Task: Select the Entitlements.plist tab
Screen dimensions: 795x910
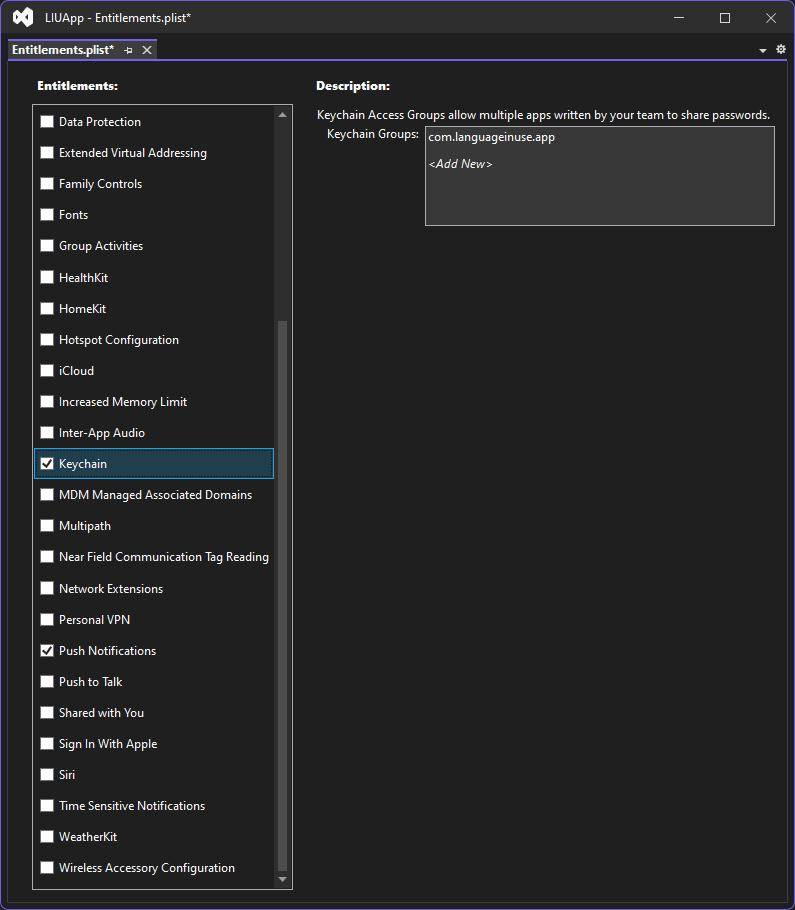Action: [63, 50]
